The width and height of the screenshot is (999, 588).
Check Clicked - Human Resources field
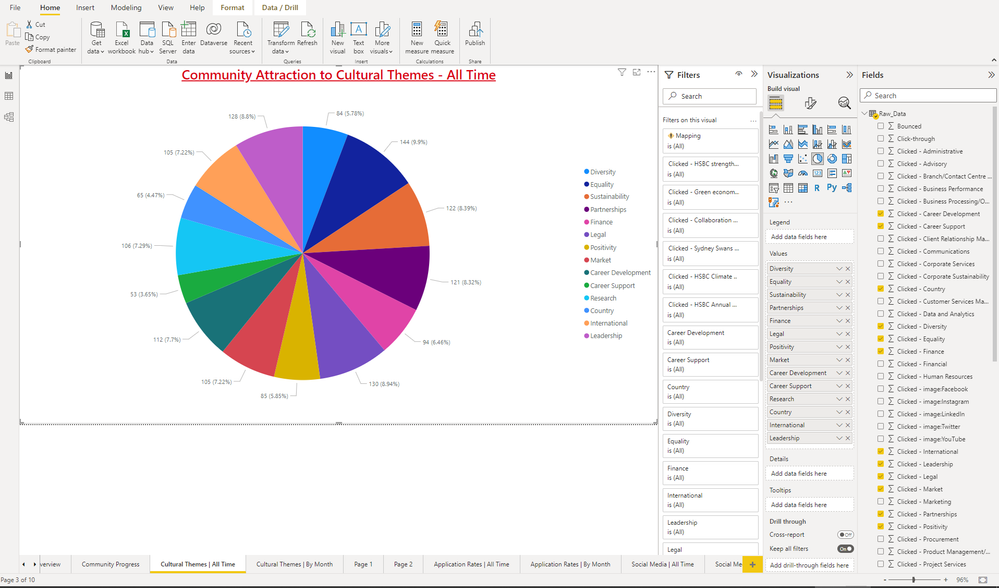click(880, 376)
